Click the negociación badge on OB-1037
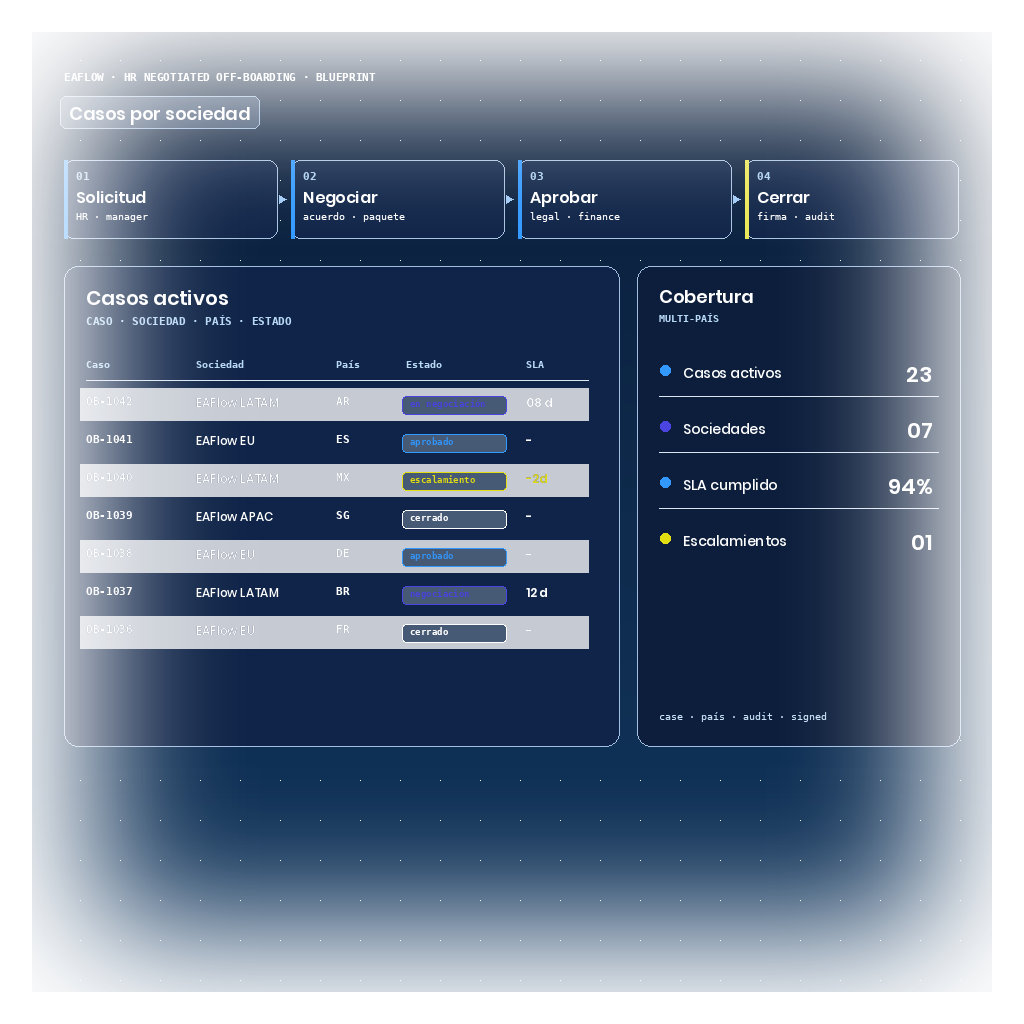1024x1024 pixels. (455, 594)
